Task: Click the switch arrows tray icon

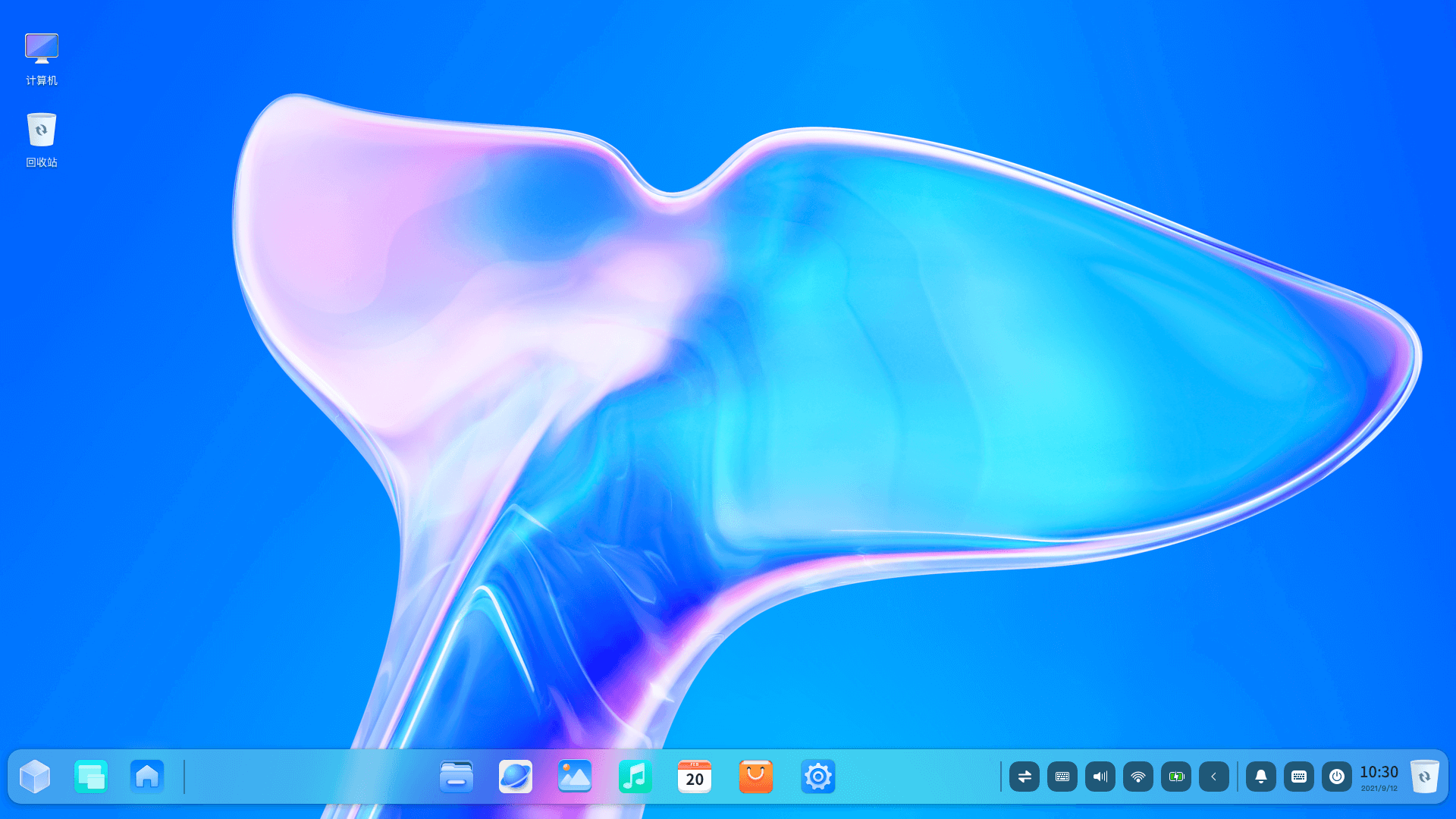Action: point(1025,777)
